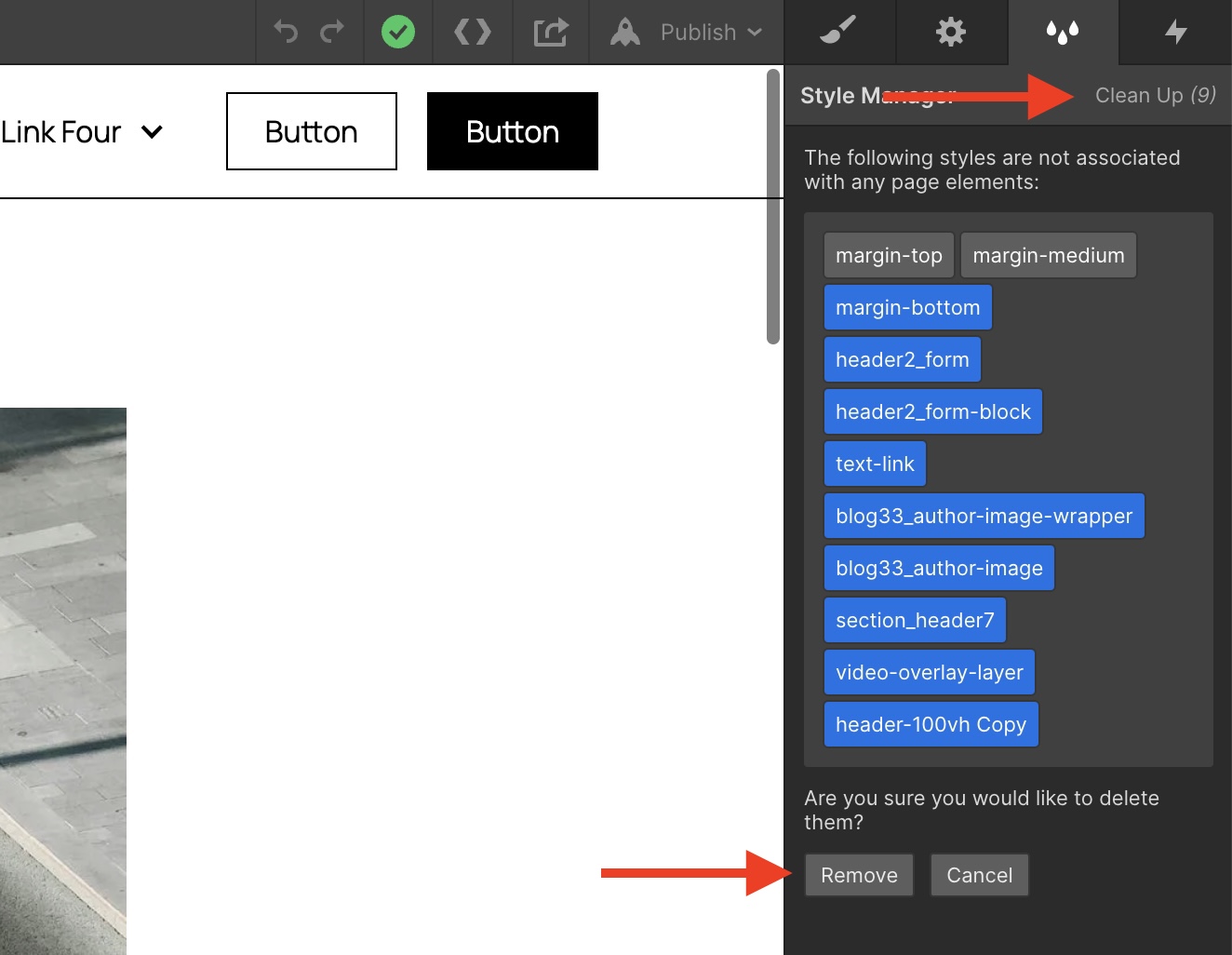Screen dimensions: 1232x955
Task: Click the green checkmark status icon
Action: 398,32
